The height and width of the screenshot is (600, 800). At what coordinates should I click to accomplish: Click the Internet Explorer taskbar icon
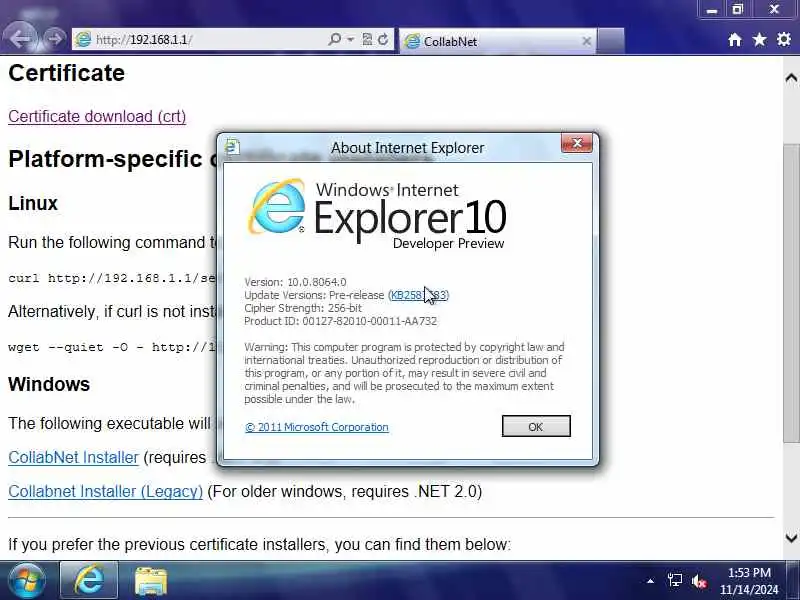(x=89, y=581)
